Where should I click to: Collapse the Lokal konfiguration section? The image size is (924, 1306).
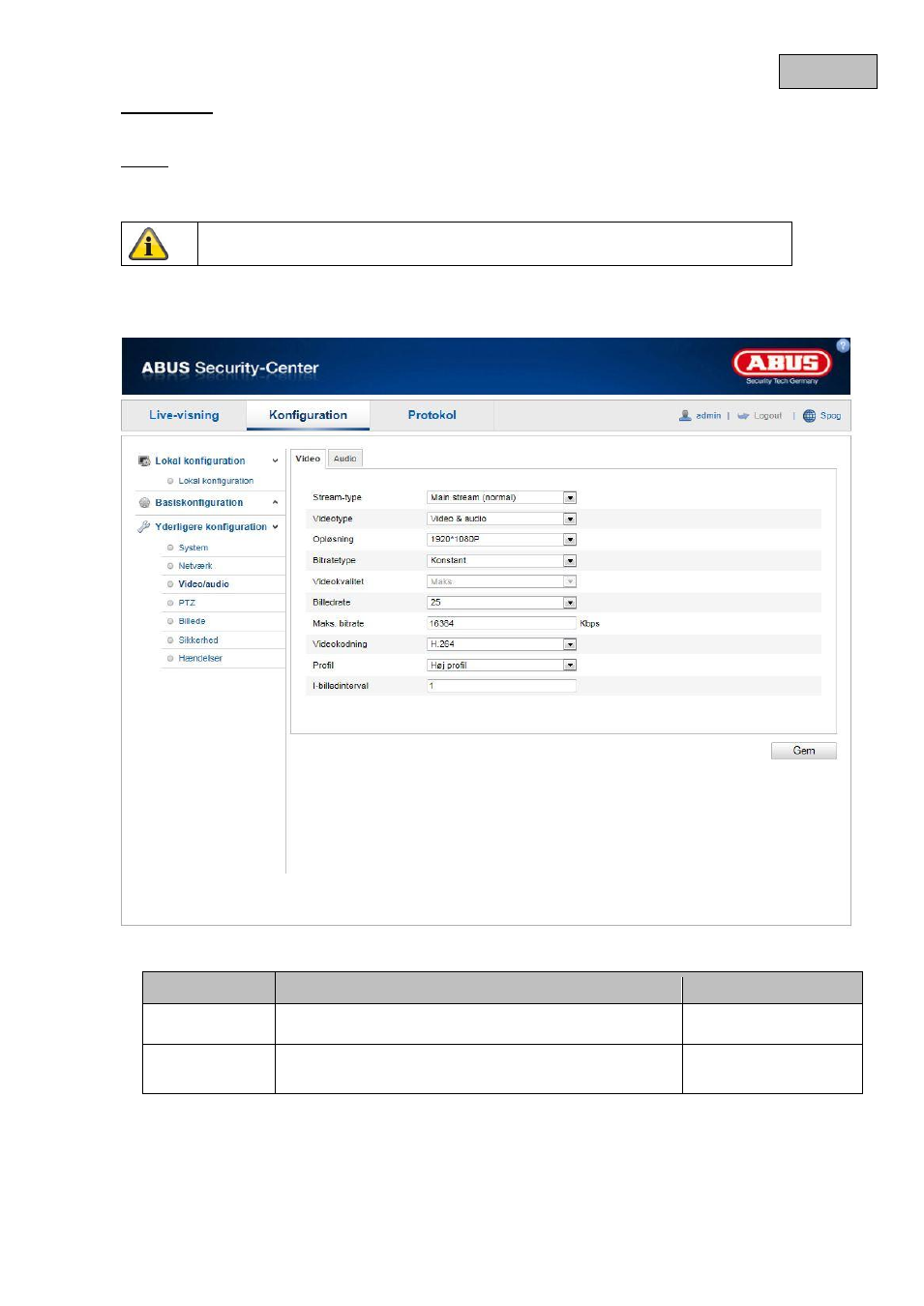tap(275, 461)
